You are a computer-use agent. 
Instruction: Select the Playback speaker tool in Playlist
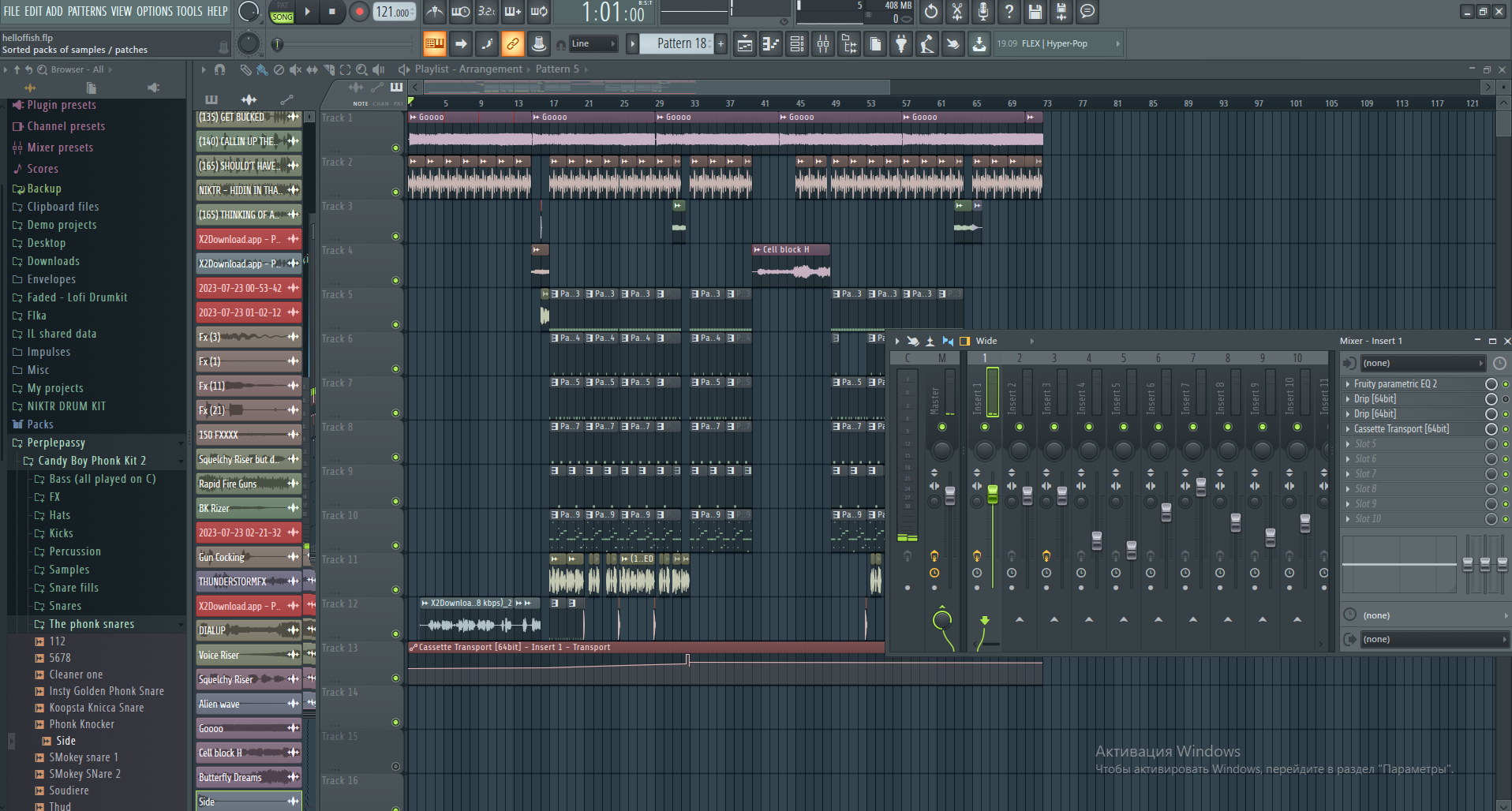point(378,69)
